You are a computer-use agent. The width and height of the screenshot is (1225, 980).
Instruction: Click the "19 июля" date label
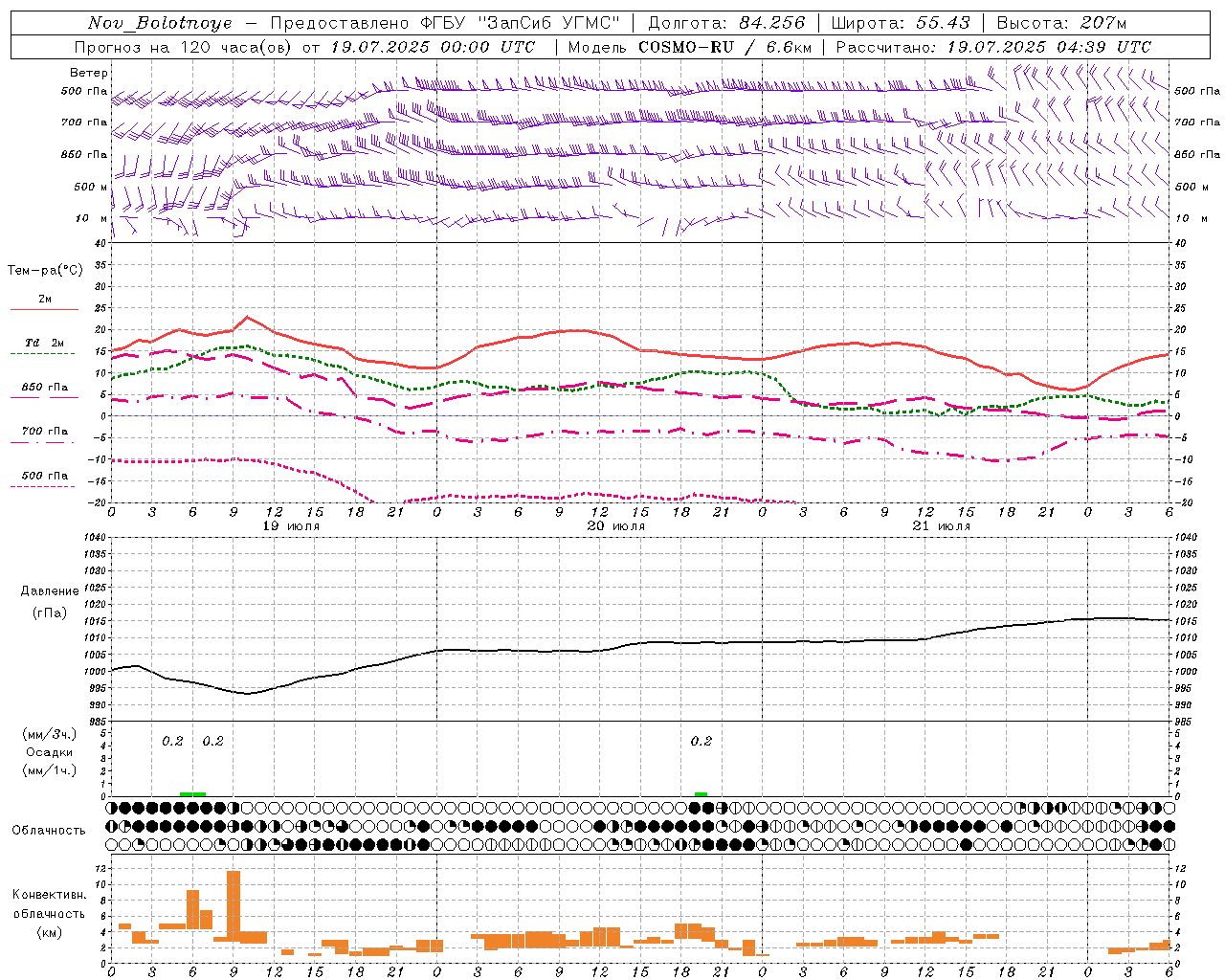[291, 526]
